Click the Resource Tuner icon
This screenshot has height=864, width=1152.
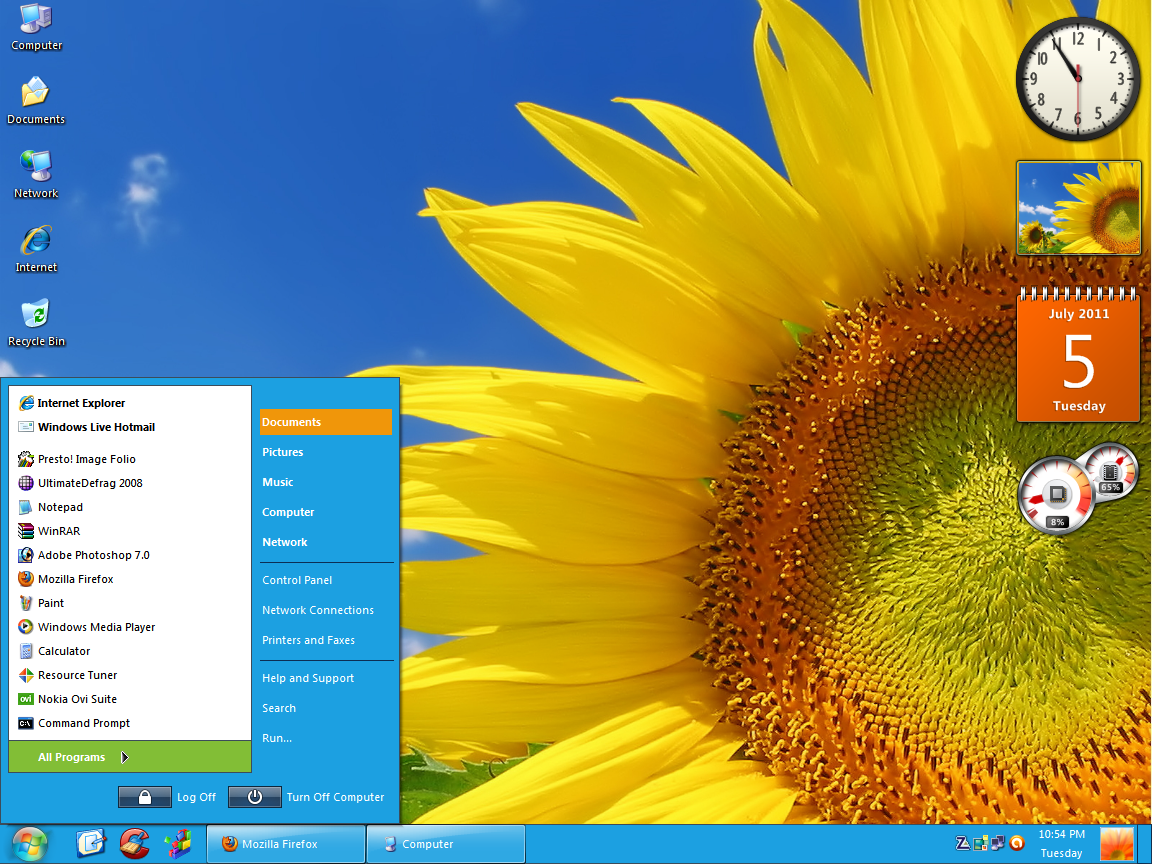point(26,675)
